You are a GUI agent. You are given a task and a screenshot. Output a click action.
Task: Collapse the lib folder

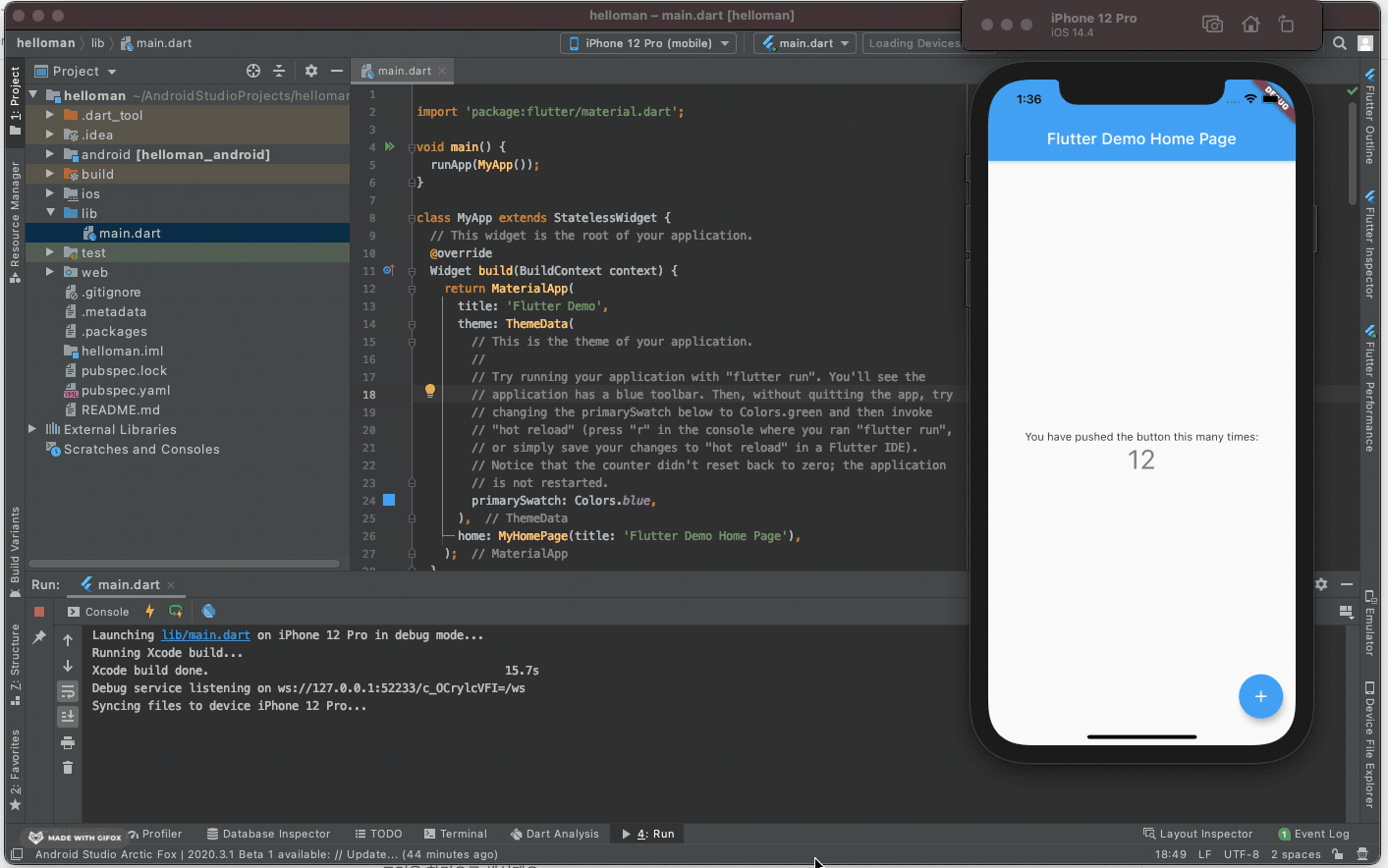click(x=50, y=213)
